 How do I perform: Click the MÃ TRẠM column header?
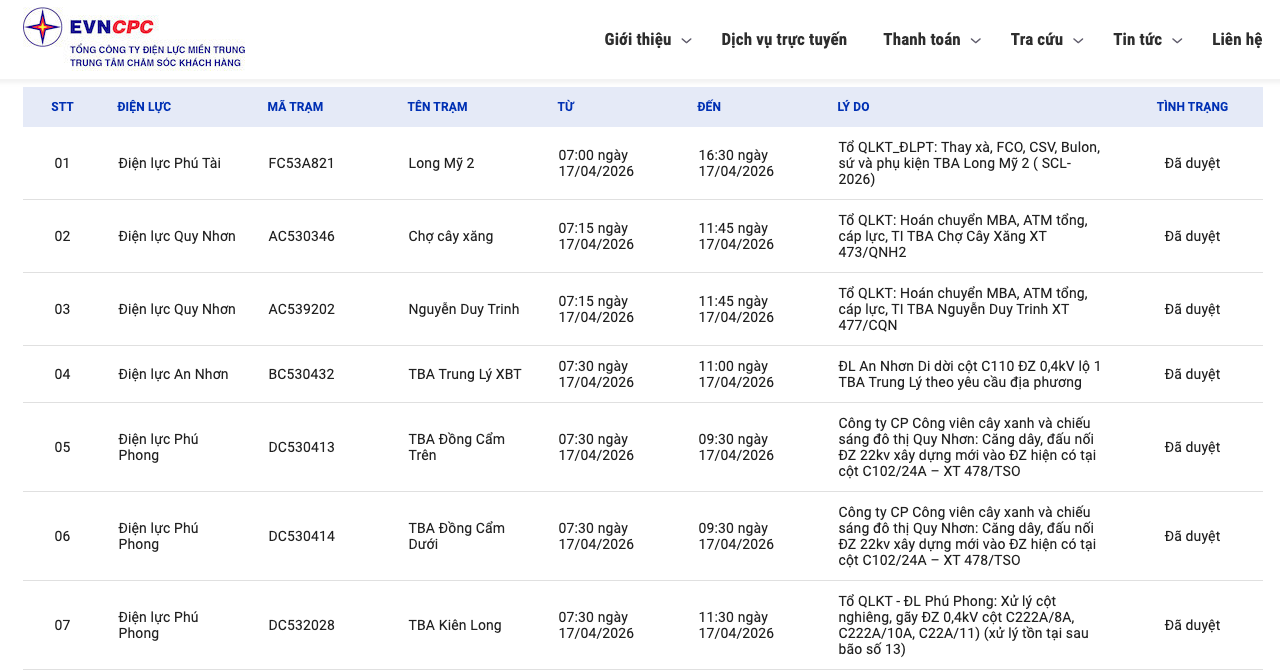[x=295, y=107]
